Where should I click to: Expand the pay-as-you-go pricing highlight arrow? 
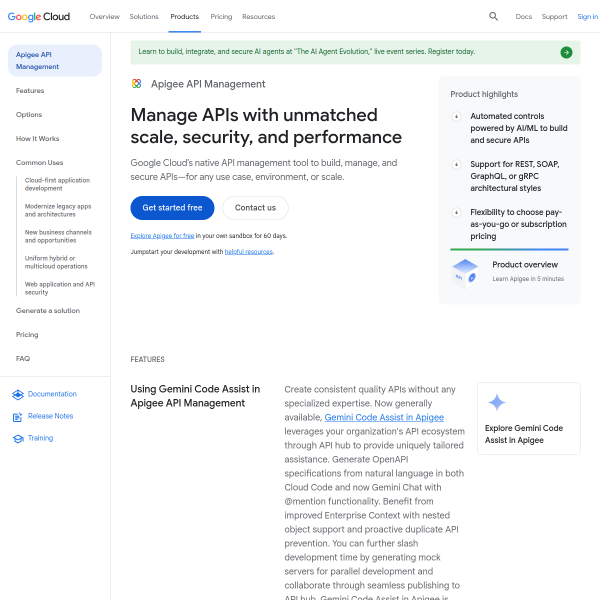pyautogui.click(x=456, y=212)
